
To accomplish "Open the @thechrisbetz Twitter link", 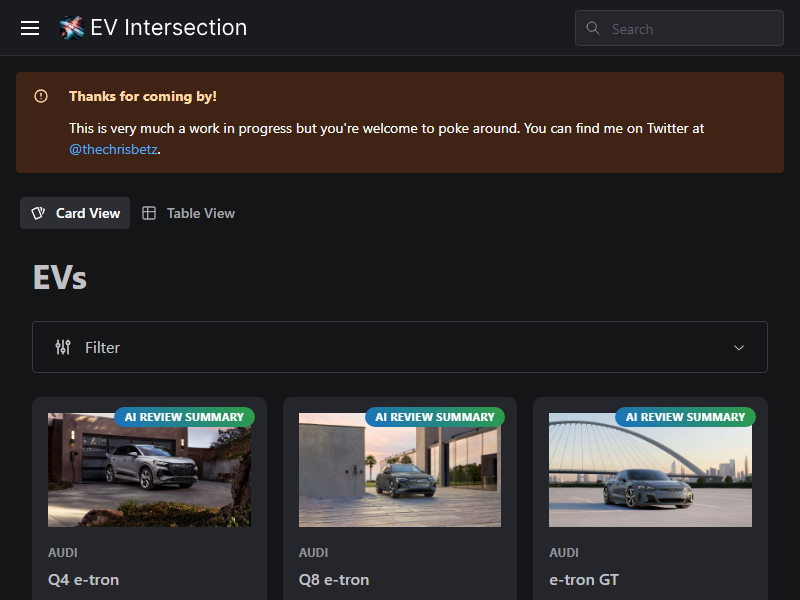I will 114,150.
